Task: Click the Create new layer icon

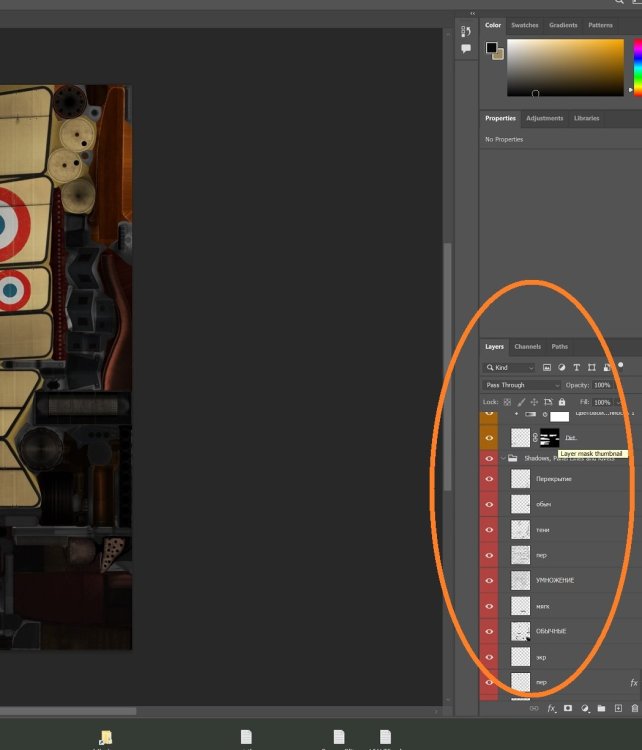Action: (x=618, y=708)
